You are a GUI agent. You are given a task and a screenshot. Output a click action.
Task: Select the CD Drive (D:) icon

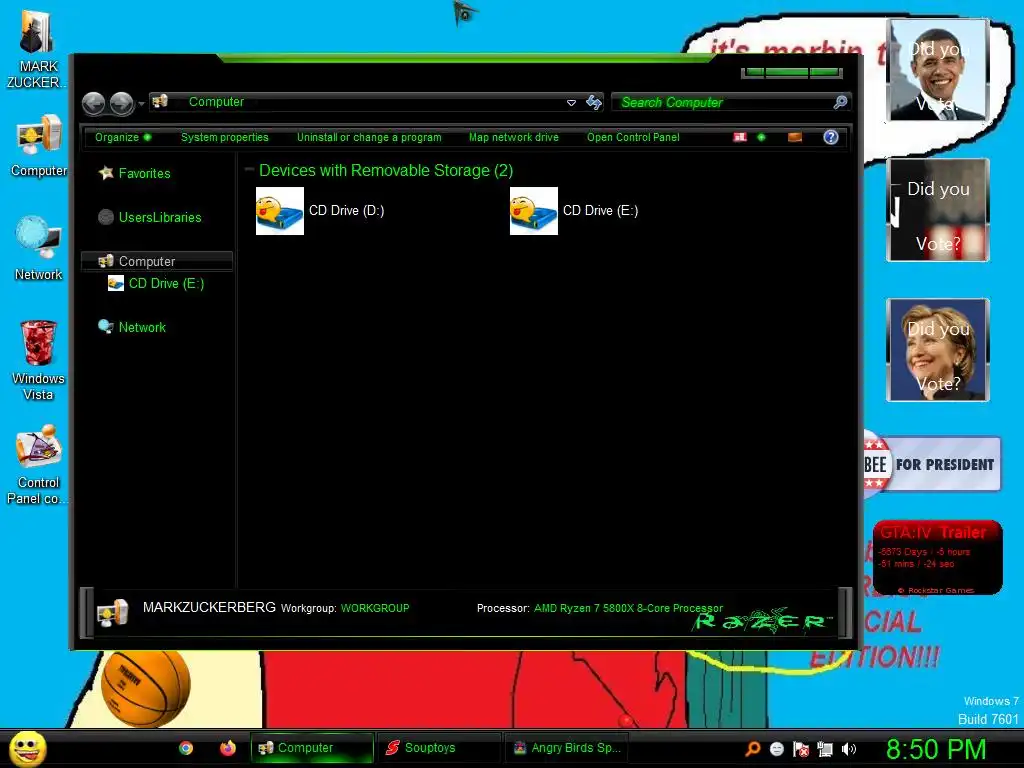click(x=280, y=211)
